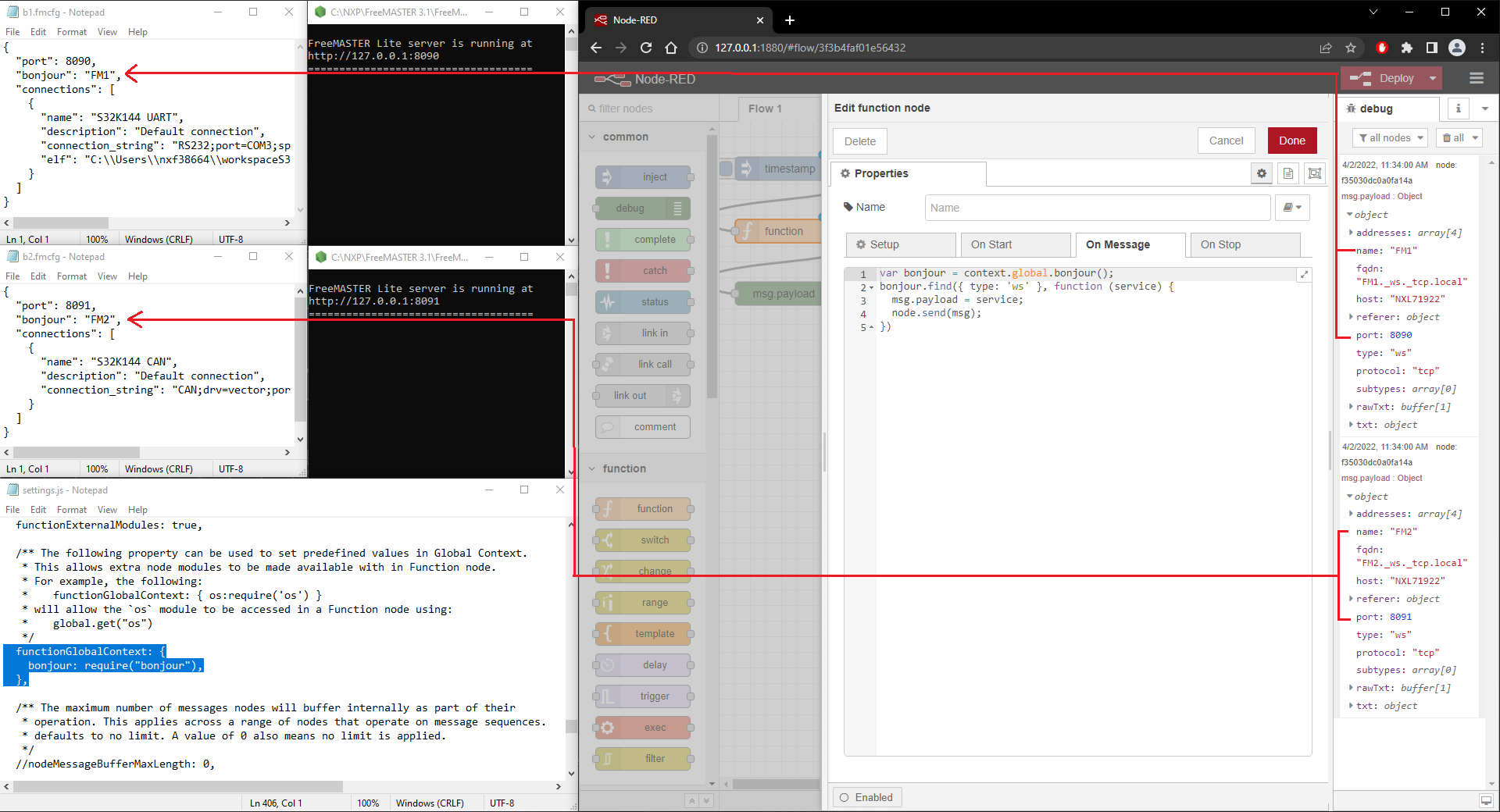Open node settings gear icon in Properties

(1262, 173)
